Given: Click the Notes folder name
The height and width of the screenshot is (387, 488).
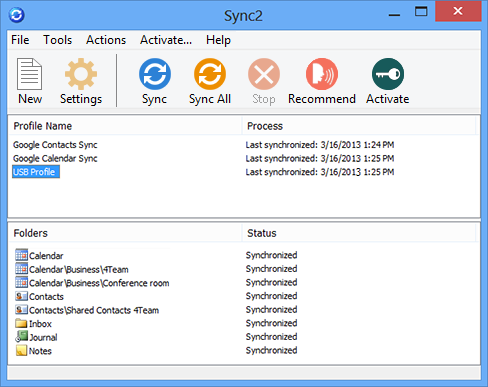Looking at the screenshot, I should [x=40, y=351].
